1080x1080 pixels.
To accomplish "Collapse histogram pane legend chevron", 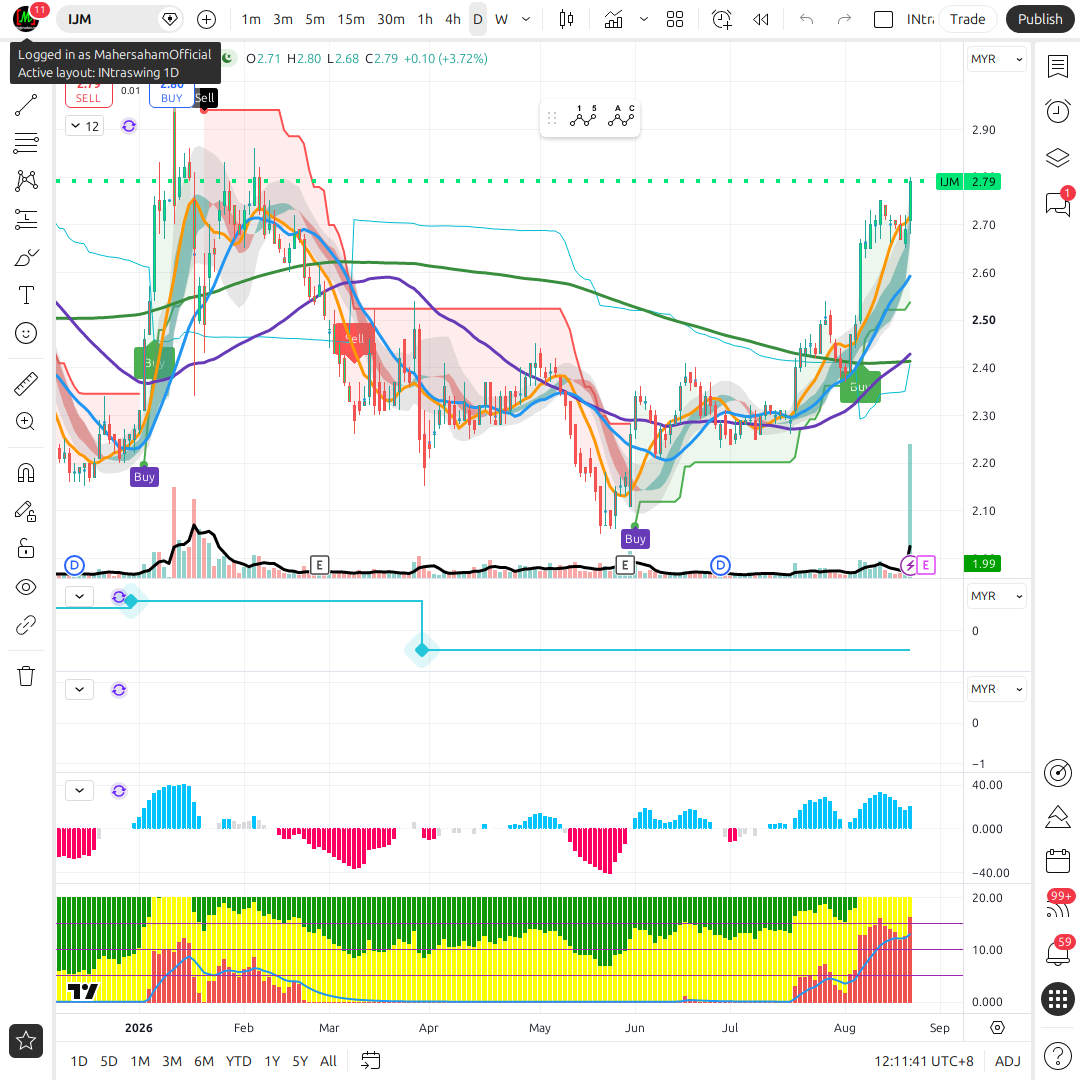I will point(79,791).
